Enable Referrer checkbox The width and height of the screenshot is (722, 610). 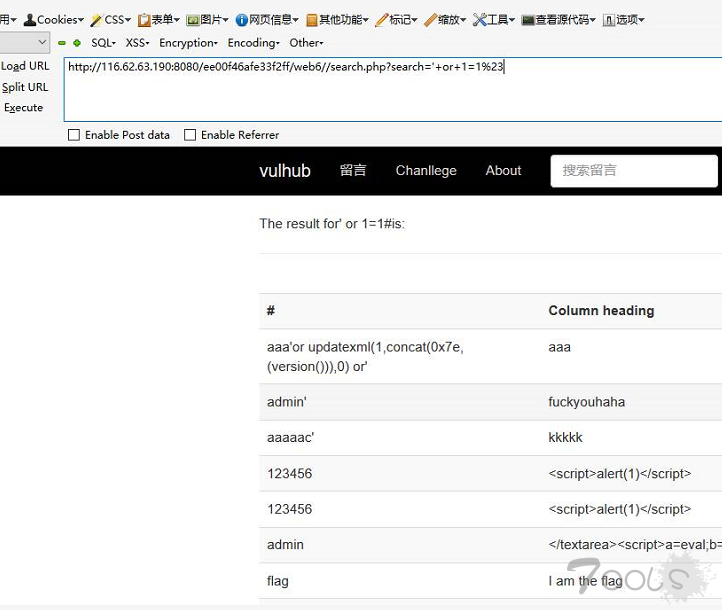[x=190, y=135]
